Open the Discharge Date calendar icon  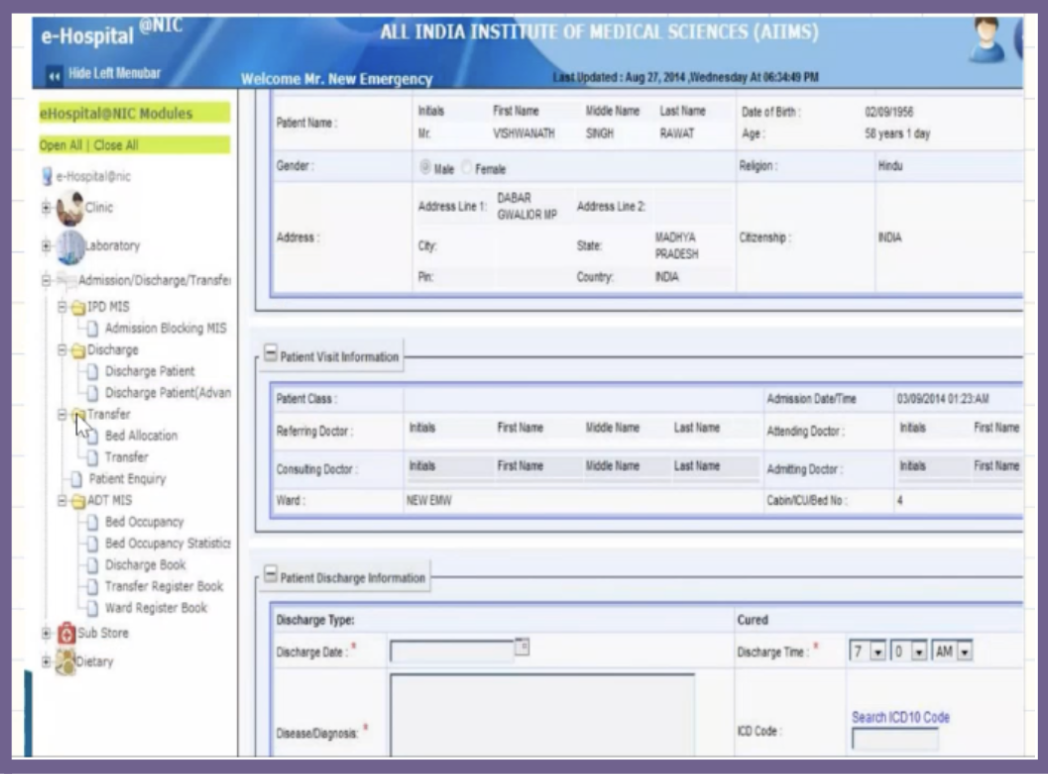point(521,648)
